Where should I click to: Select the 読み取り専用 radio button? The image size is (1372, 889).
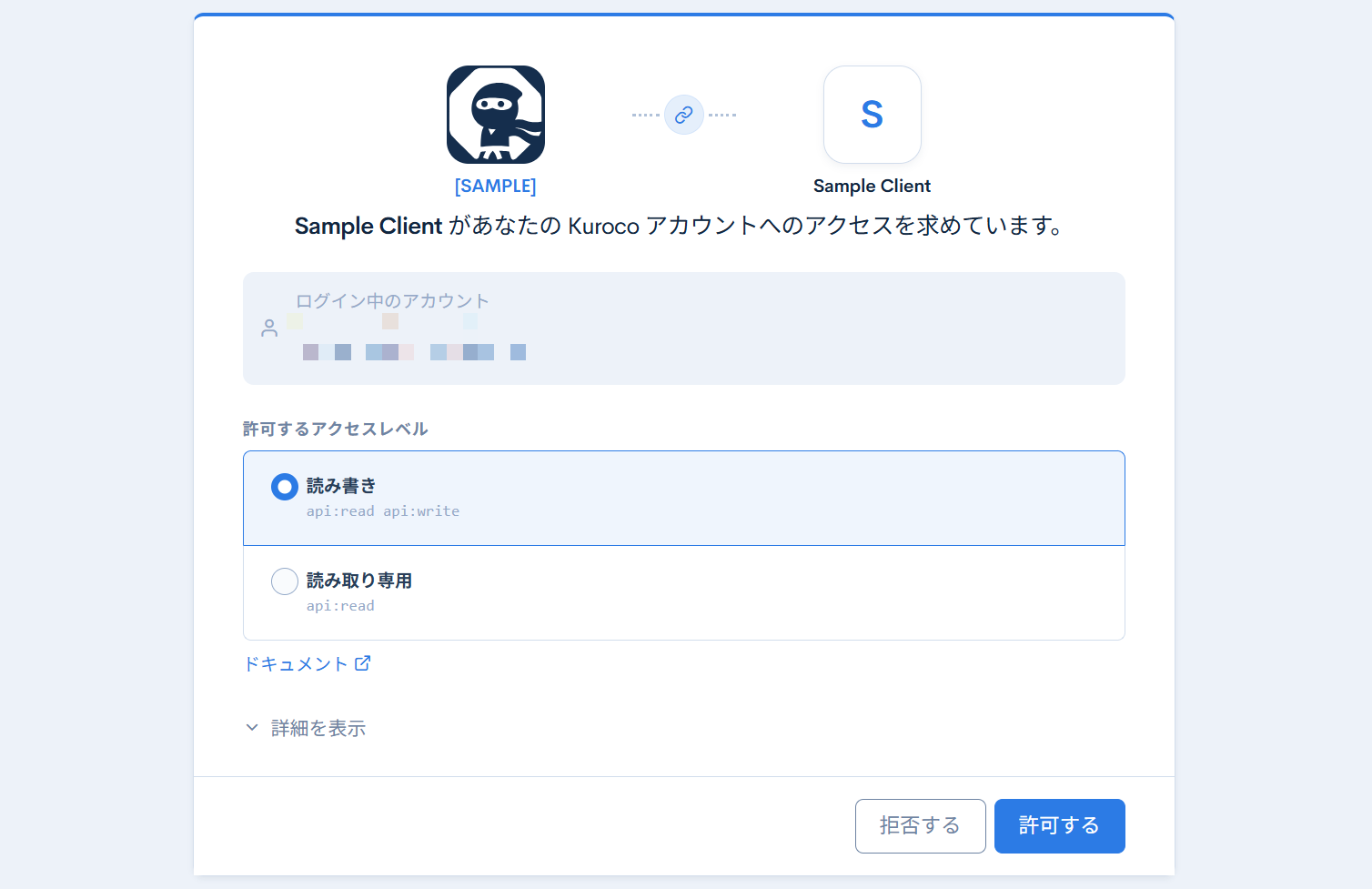pyautogui.click(x=285, y=581)
